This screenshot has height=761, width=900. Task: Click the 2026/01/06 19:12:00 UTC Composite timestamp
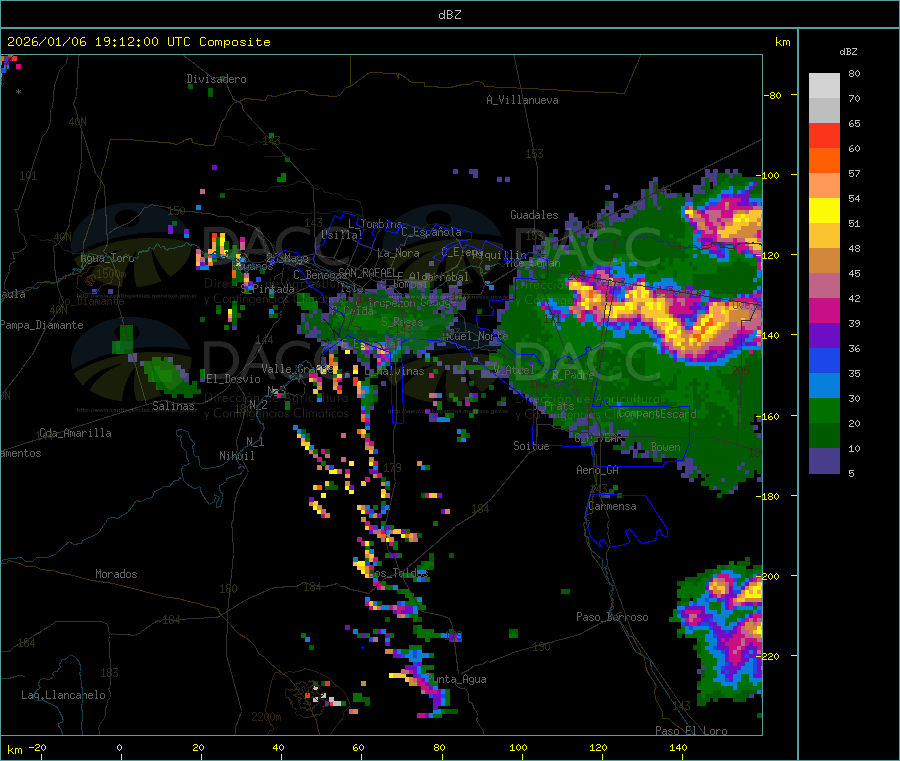(x=138, y=42)
